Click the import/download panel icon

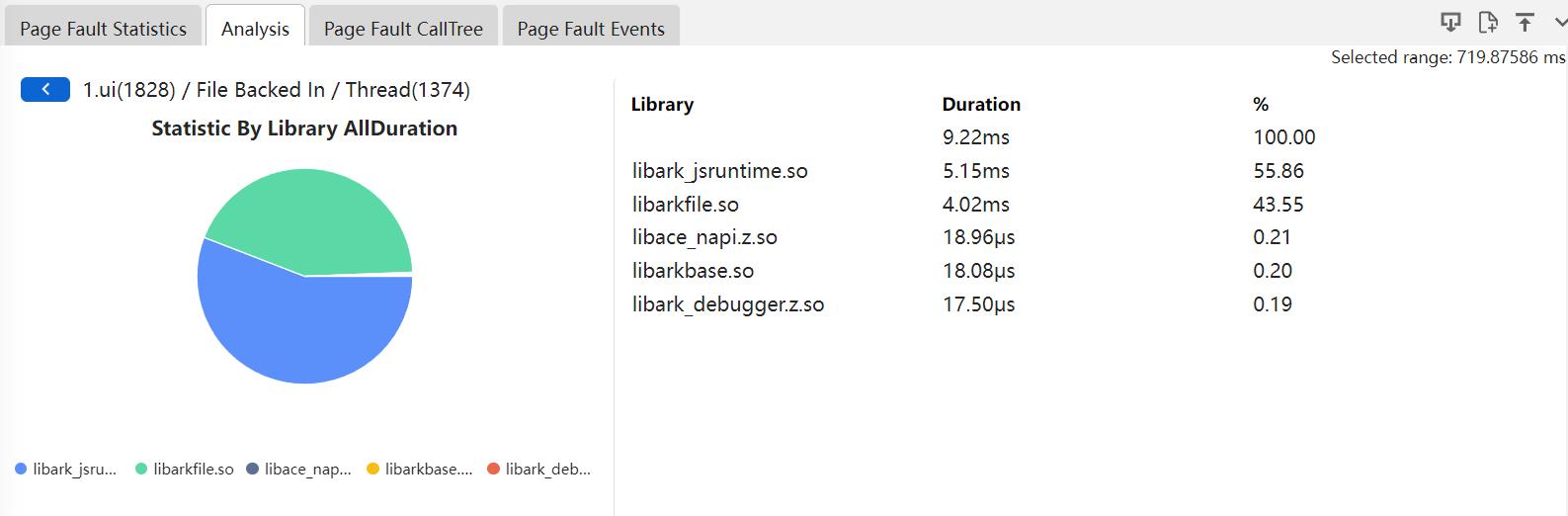click(1449, 22)
